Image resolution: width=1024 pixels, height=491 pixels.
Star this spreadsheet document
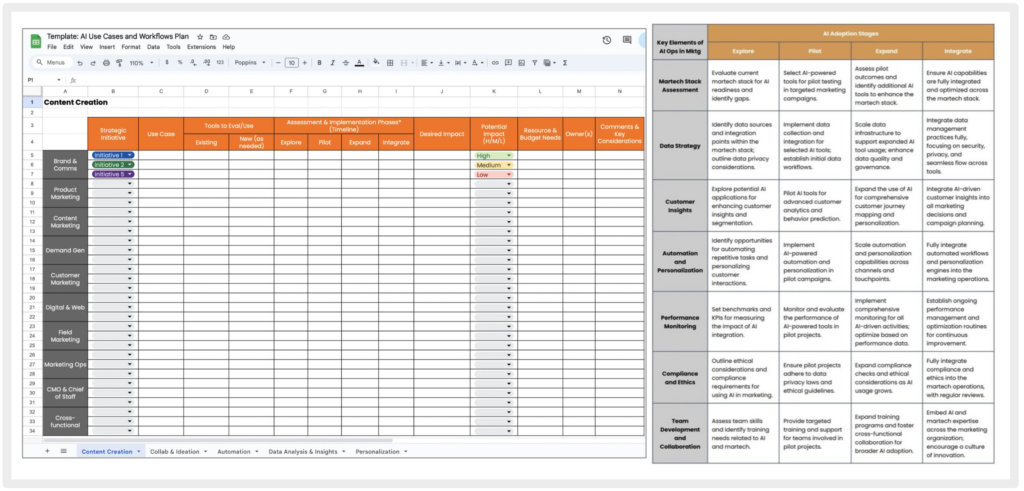tap(200, 36)
